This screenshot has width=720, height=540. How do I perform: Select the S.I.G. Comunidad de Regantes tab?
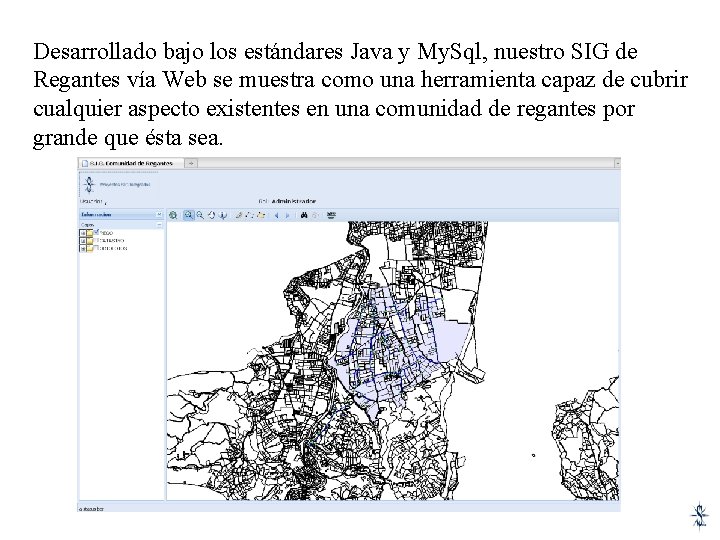coord(130,163)
